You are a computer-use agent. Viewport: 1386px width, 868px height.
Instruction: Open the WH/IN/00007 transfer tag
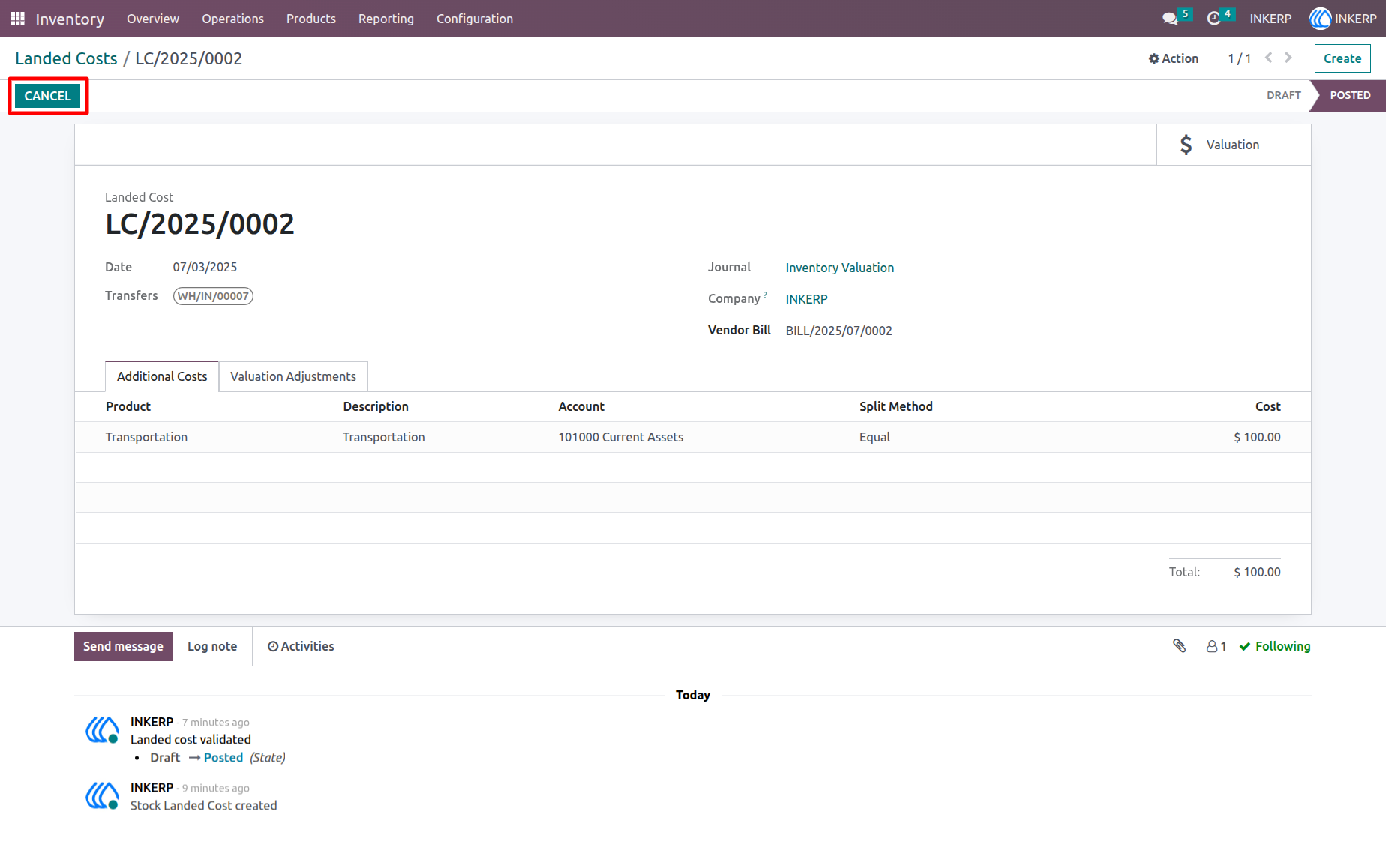pyautogui.click(x=213, y=296)
